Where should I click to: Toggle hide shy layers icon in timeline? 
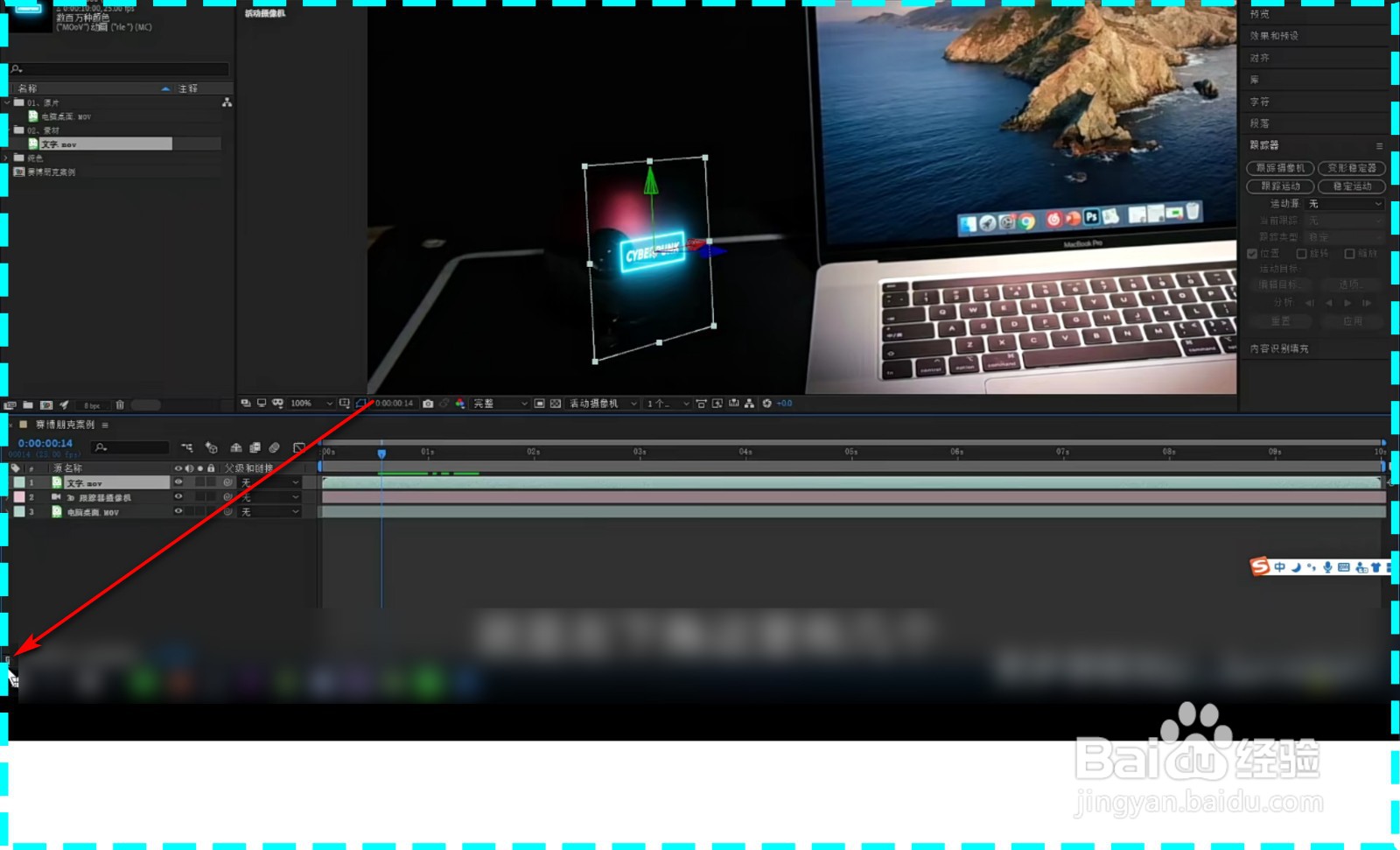236,447
